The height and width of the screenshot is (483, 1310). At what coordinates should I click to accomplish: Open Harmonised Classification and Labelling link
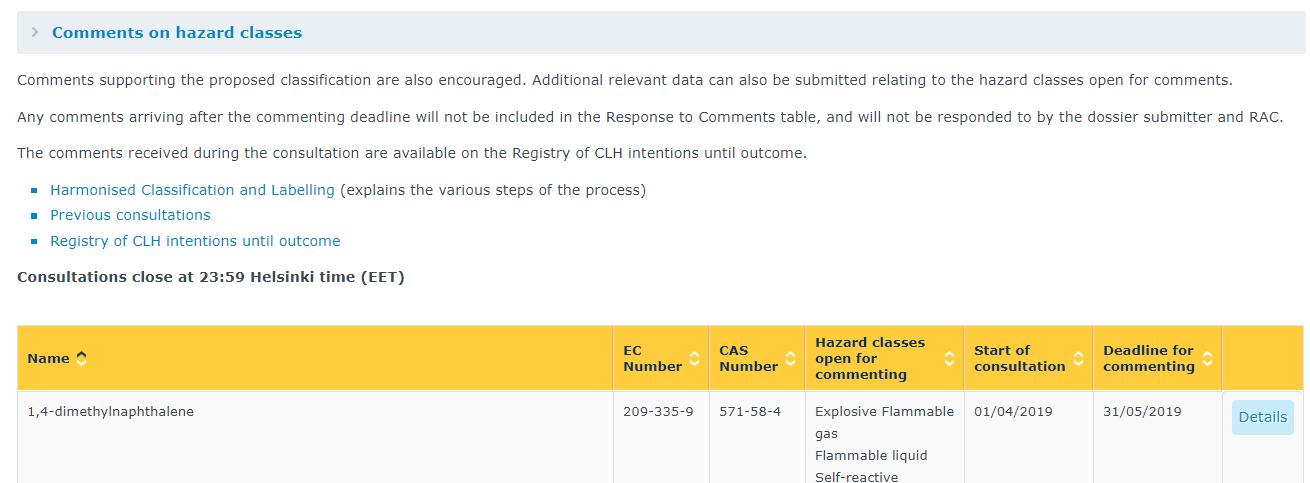tap(192, 190)
